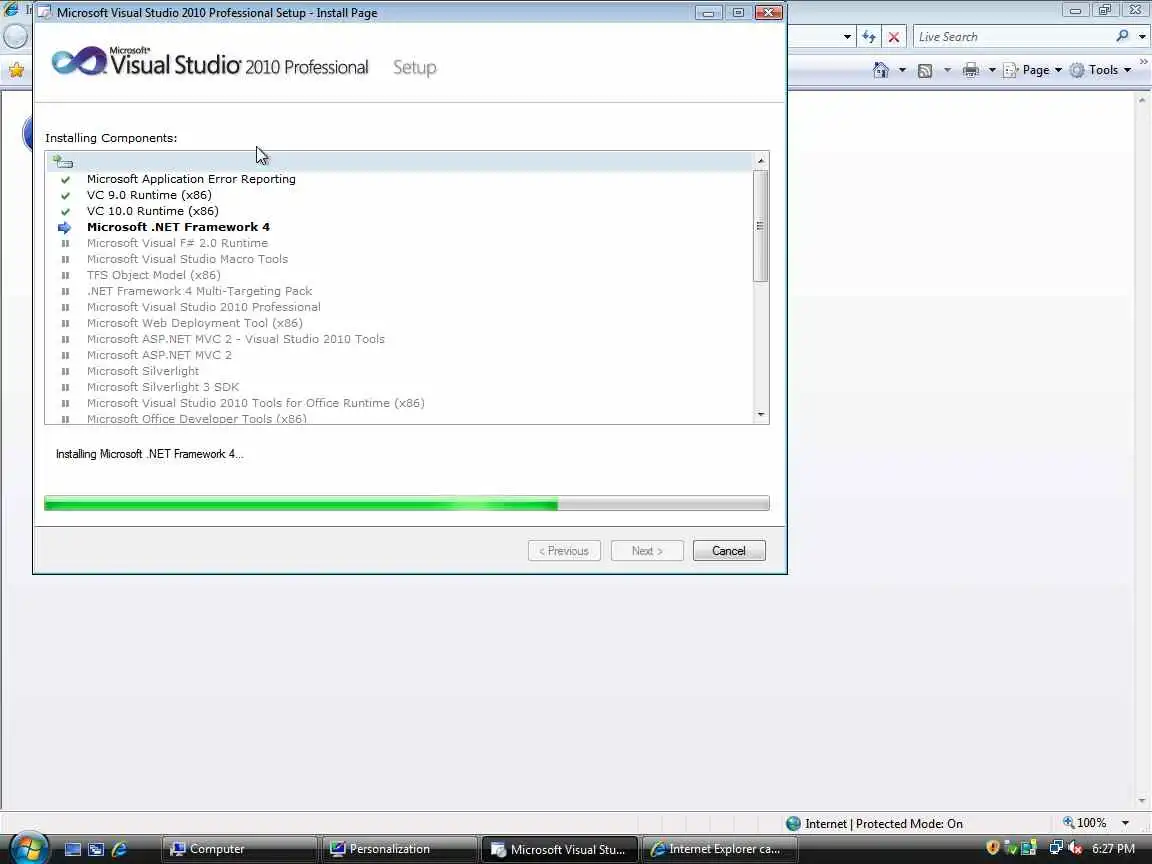Viewport: 1152px width, 864px height.
Task: Select VC 10.0 Runtime (x86) entry
Action: (x=153, y=211)
